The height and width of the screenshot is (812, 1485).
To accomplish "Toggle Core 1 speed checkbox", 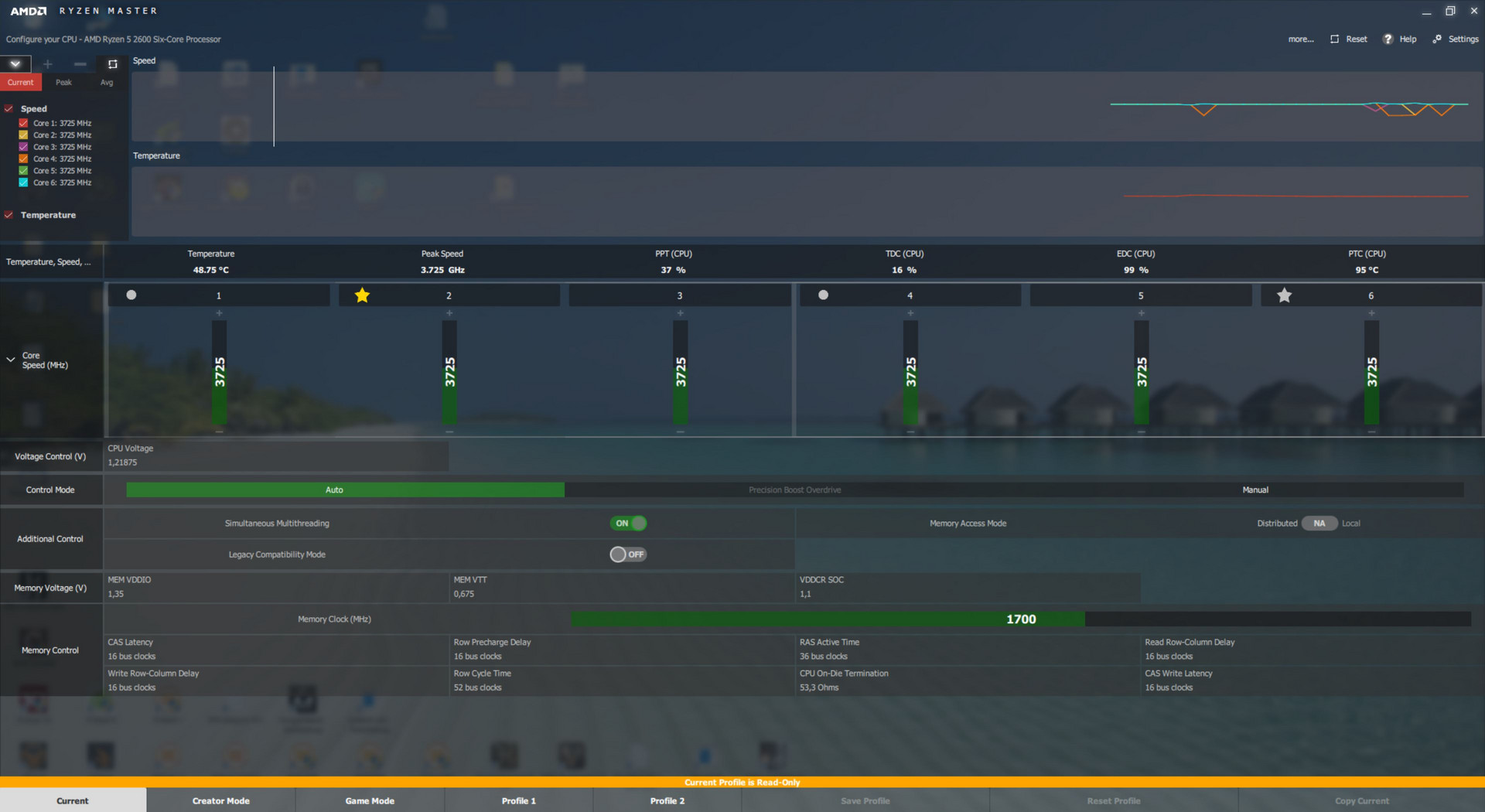I will (x=23, y=123).
